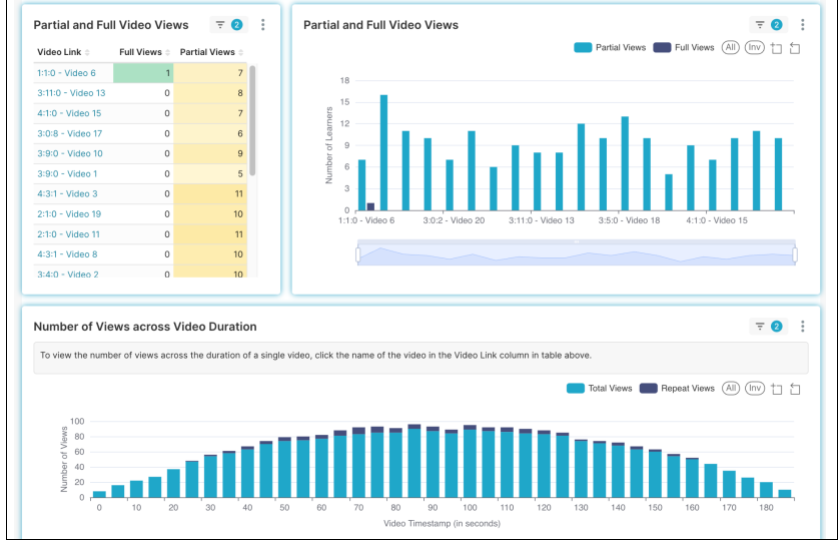
Task: Open the 4:3:1 - Video 3 link
Action: (67, 194)
